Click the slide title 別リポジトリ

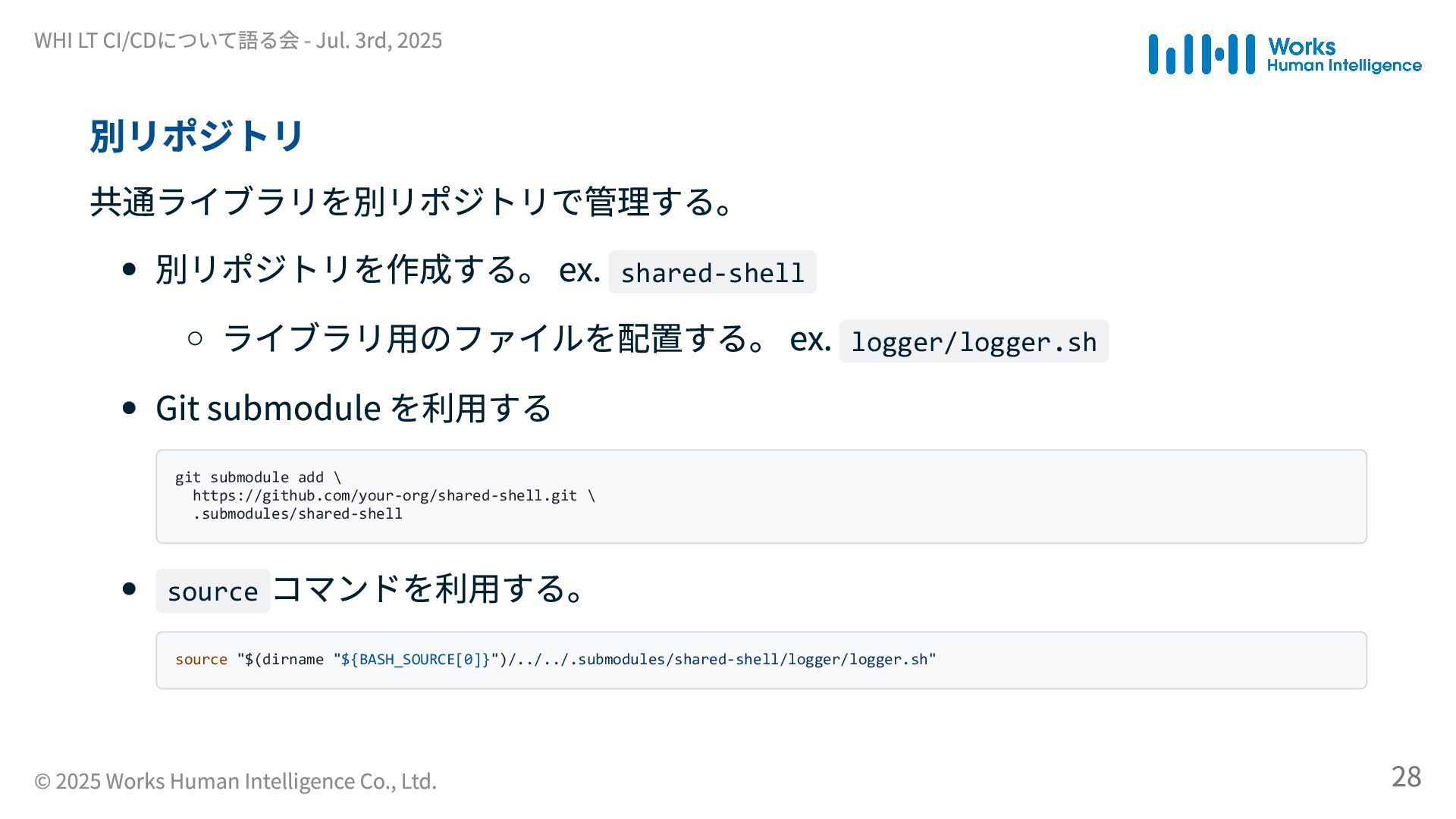click(x=196, y=136)
